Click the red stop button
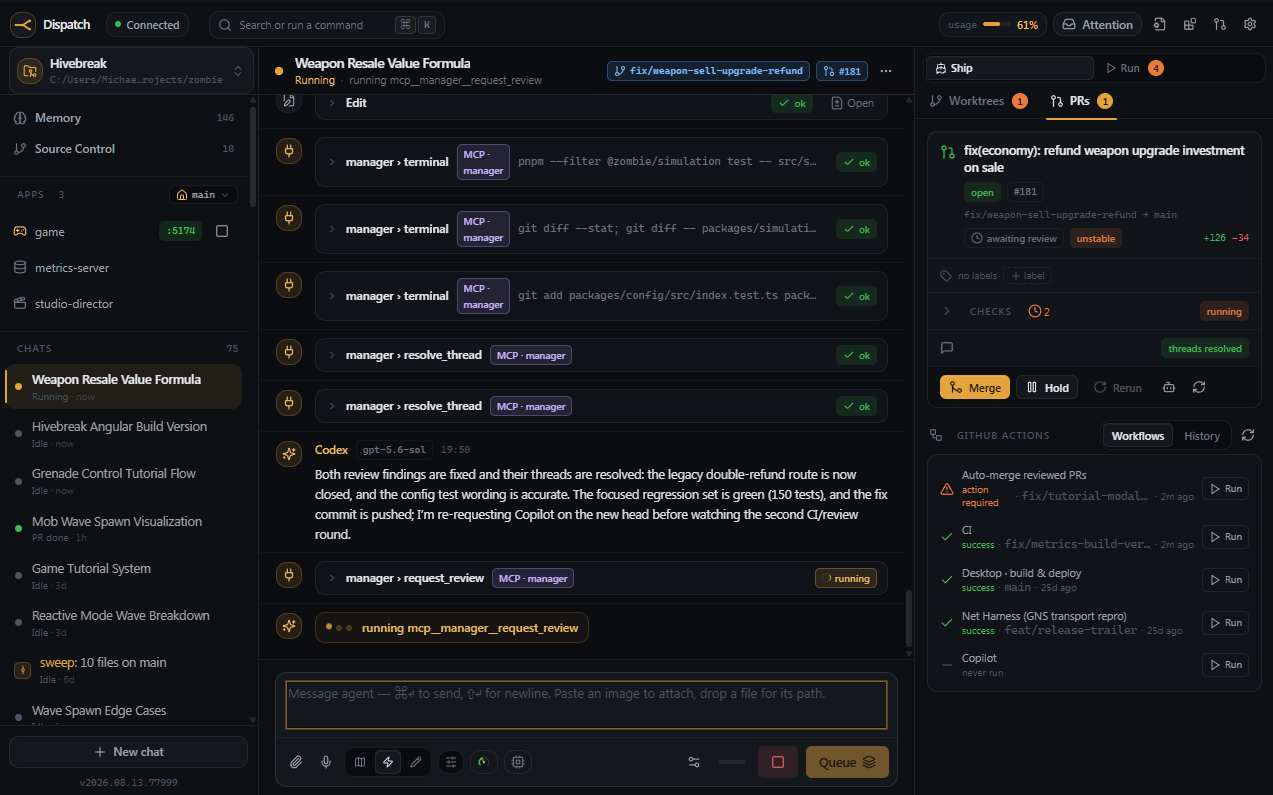 (778, 762)
